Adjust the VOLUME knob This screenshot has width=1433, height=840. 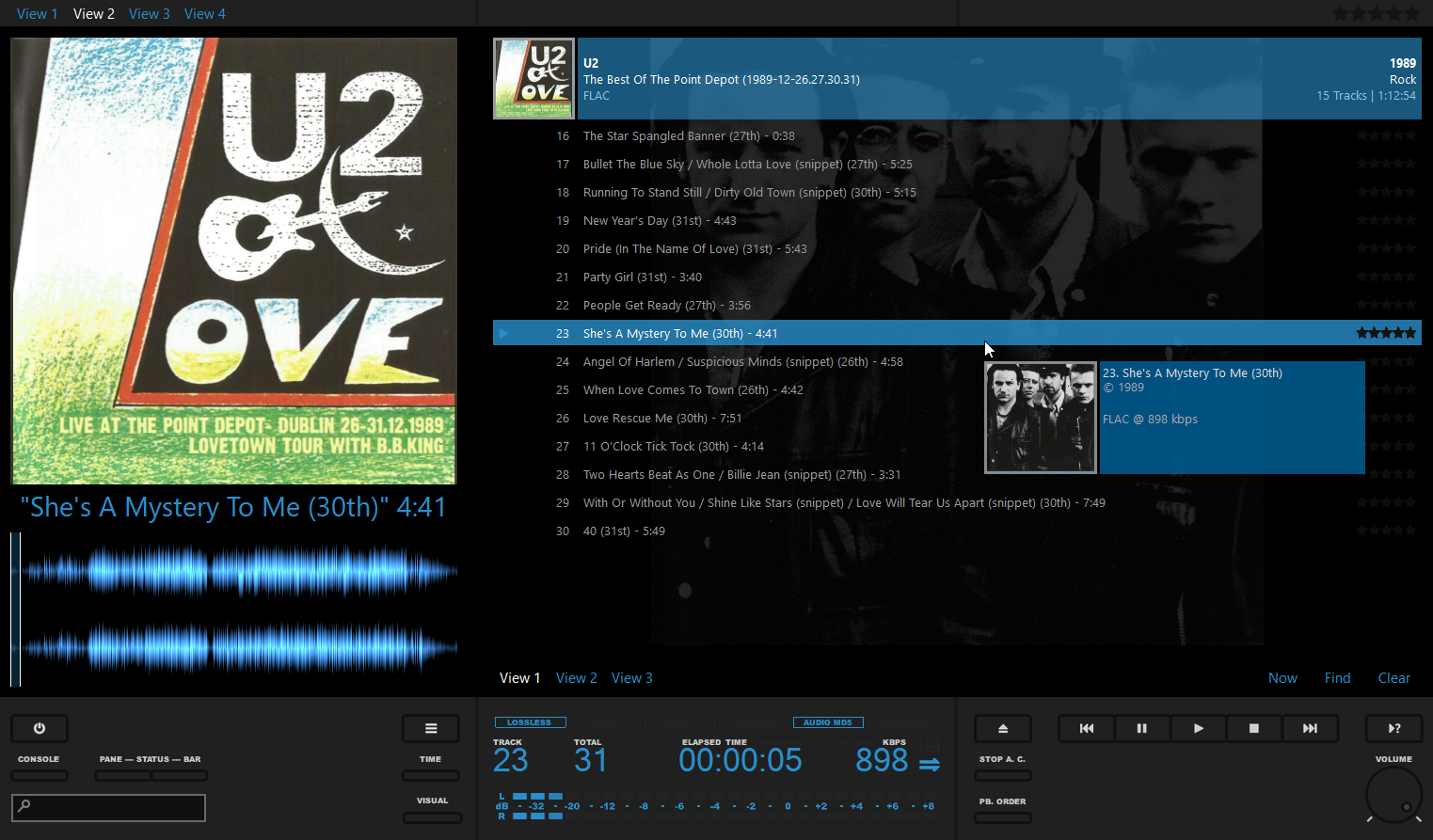(x=1393, y=795)
